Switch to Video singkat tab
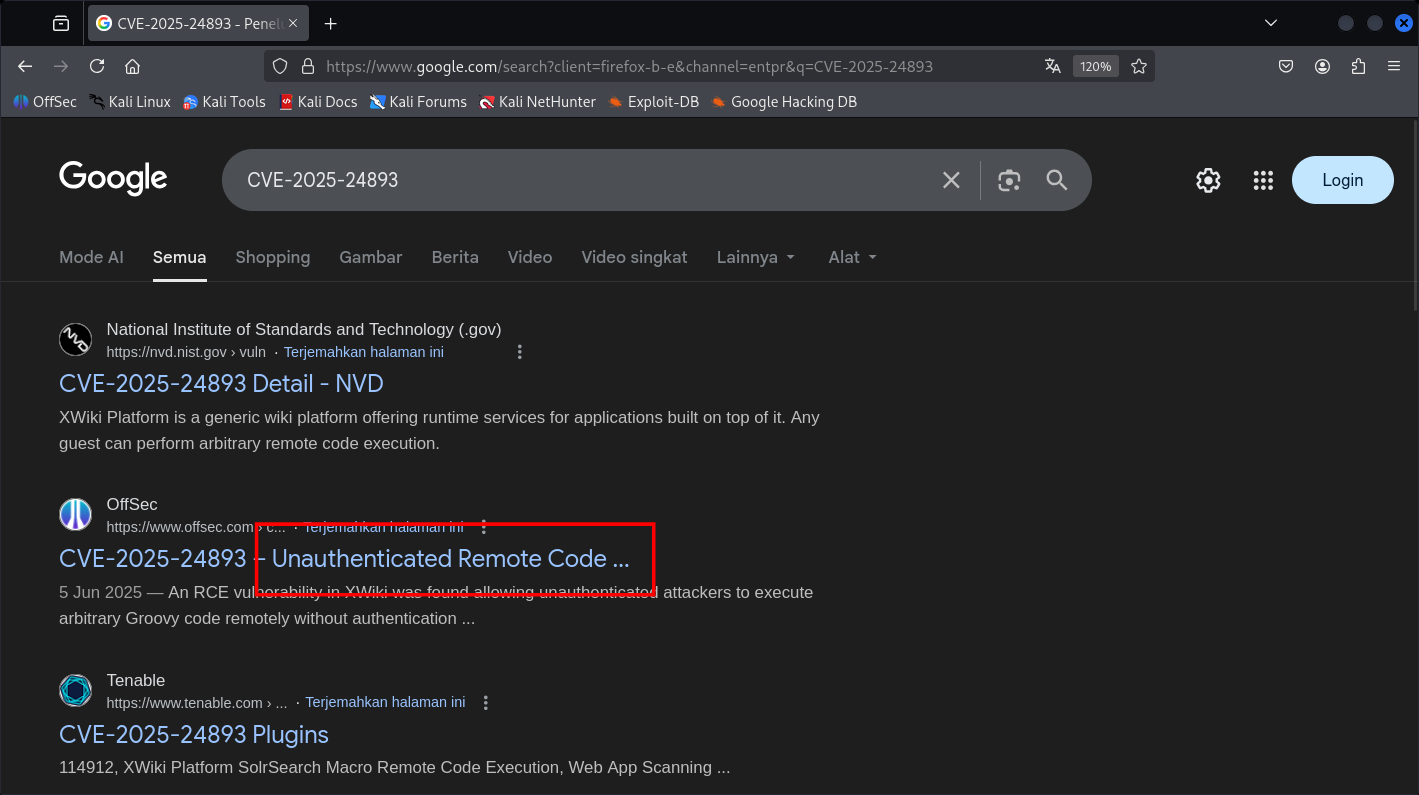The height and width of the screenshot is (795, 1419). [634, 257]
